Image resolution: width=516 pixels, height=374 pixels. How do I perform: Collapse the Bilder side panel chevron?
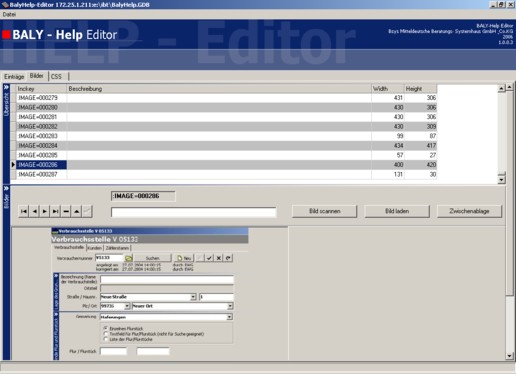coord(6,189)
